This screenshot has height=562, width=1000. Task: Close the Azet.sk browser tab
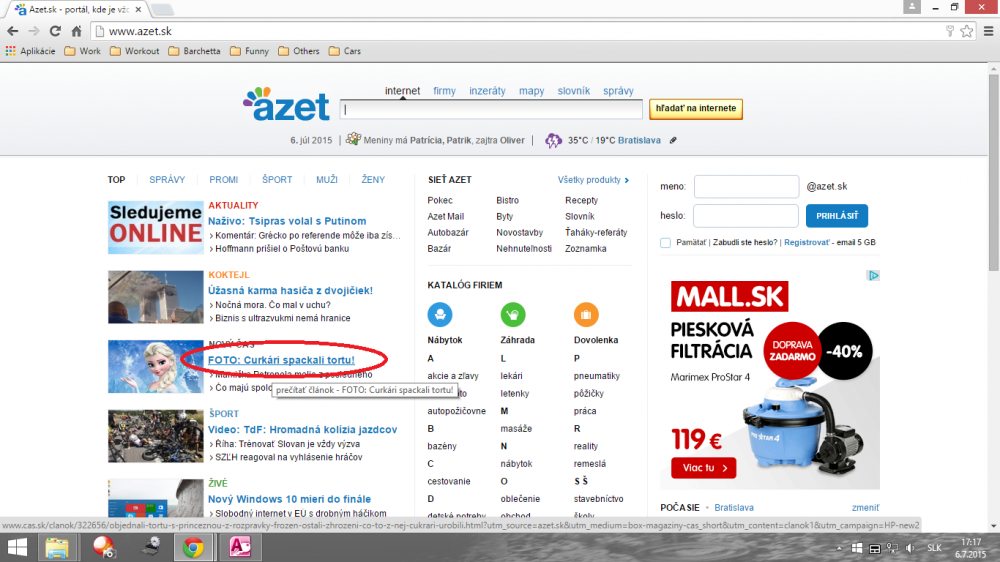[138, 10]
